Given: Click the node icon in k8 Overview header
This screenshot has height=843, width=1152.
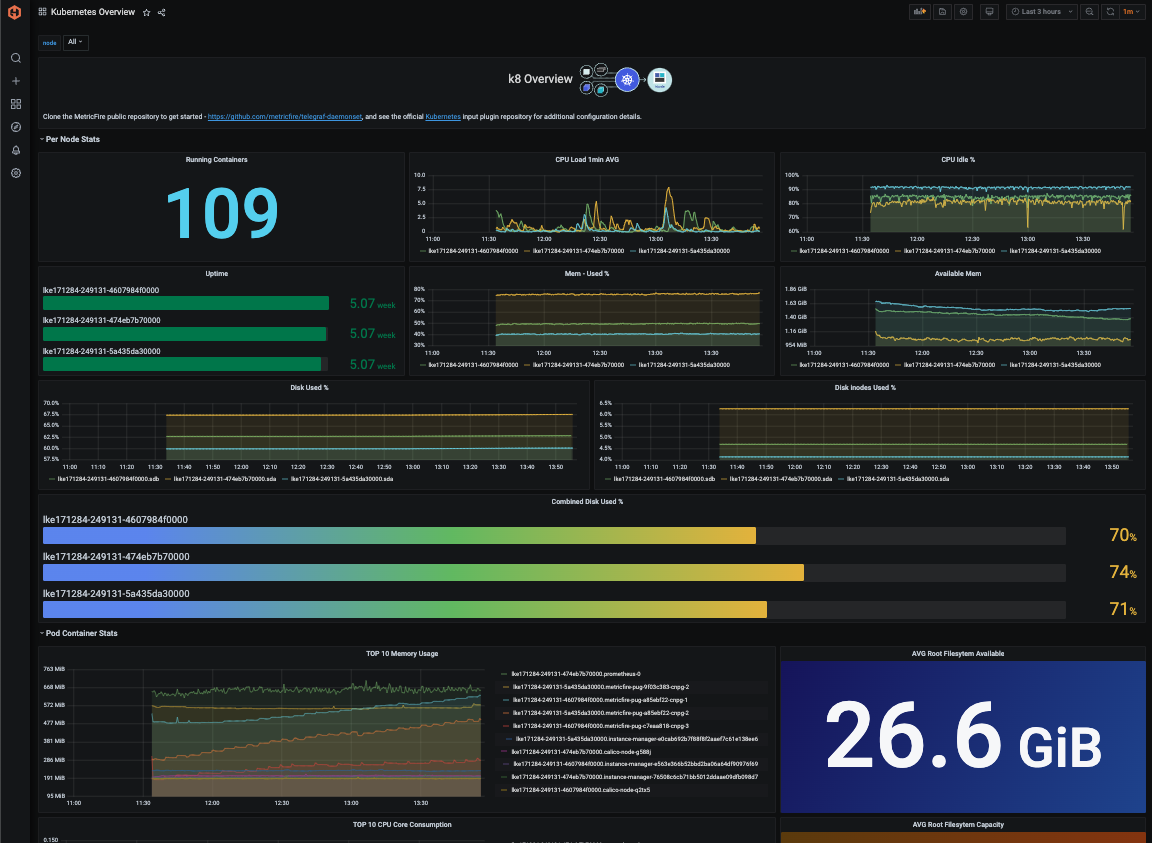Looking at the screenshot, I should (659, 79).
